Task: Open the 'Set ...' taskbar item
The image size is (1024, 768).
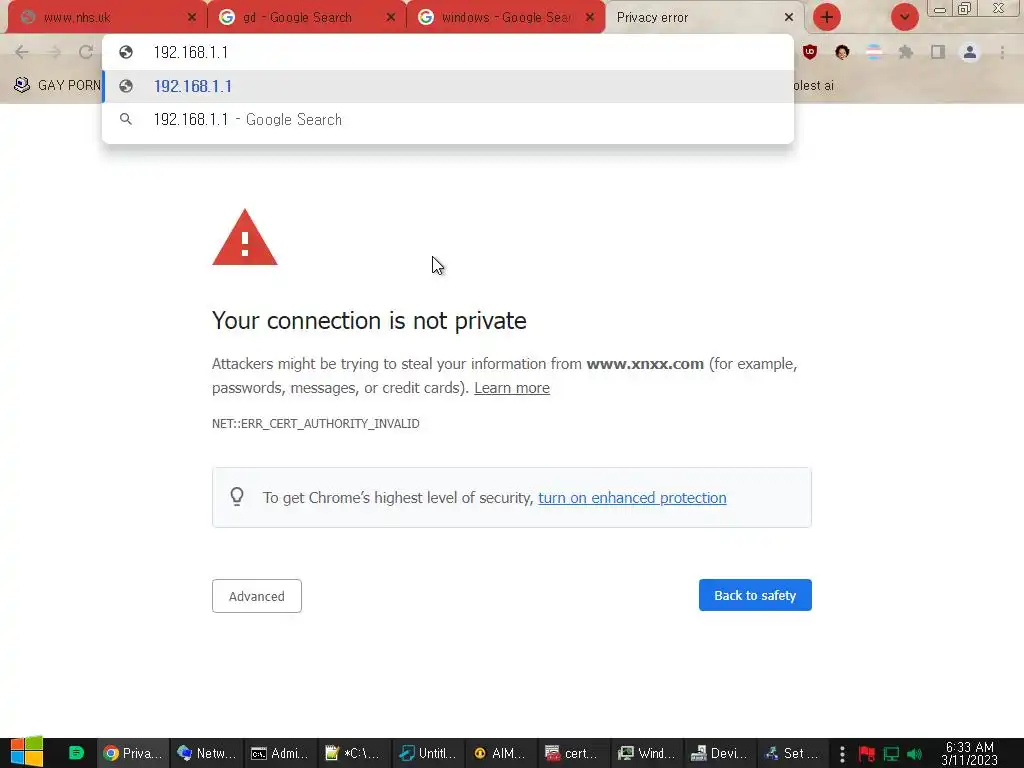Action: click(x=795, y=753)
